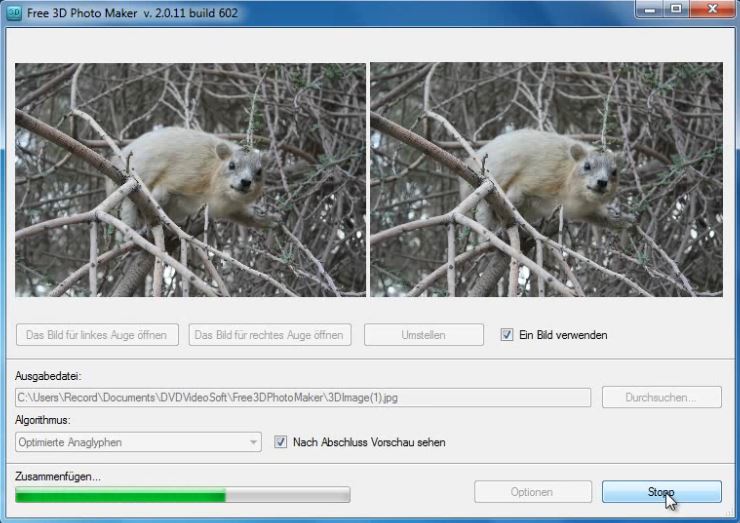Stop the merge with Stopp button
Image resolution: width=740 pixels, height=523 pixels.
(662, 492)
